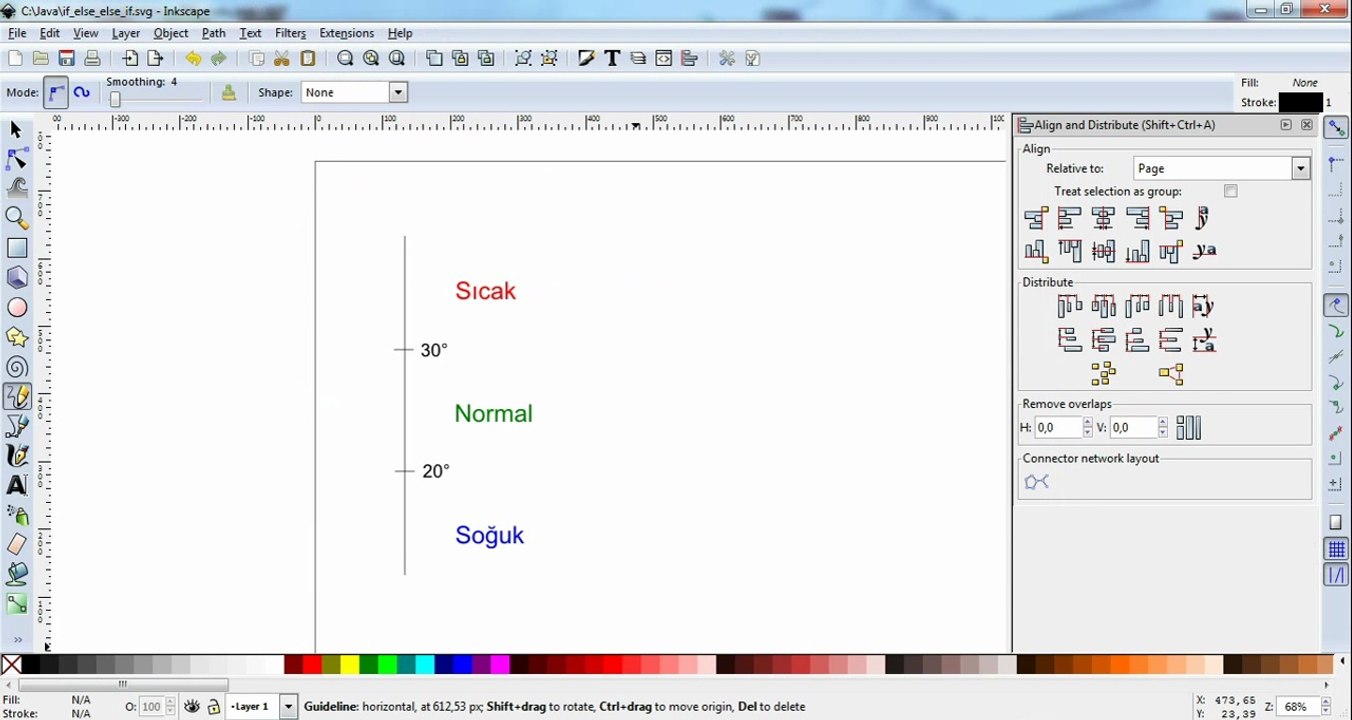Click the Import file icon
This screenshot has width=1352, height=720.
tap(130, 59)
